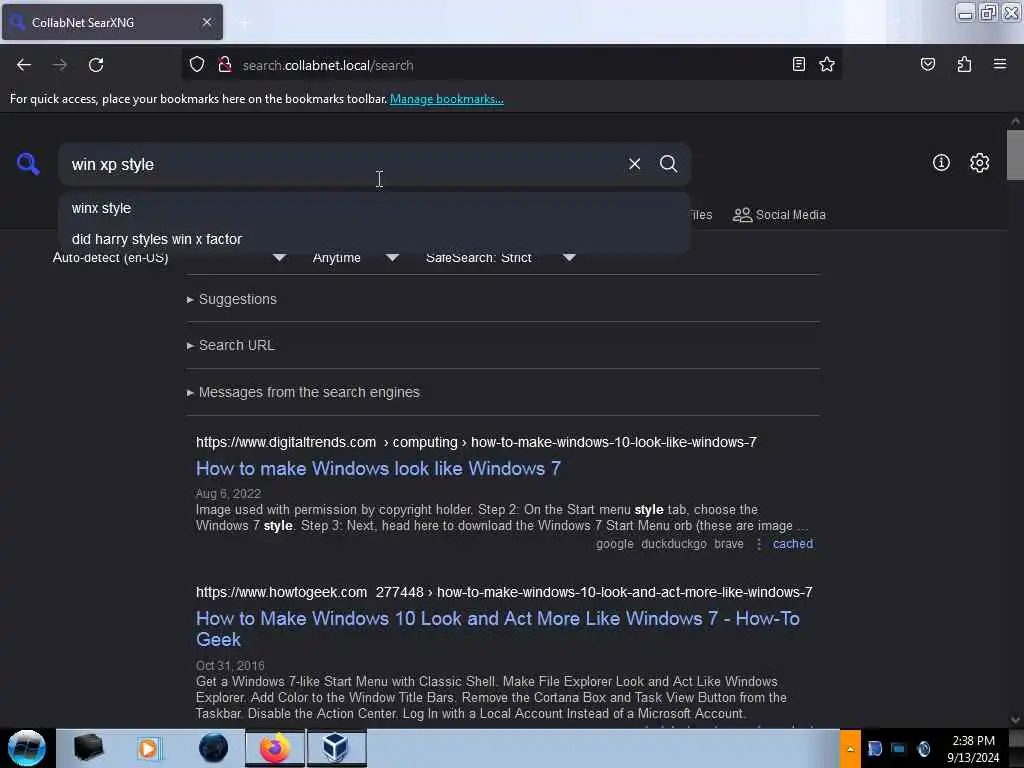Click the taskbar clock showing 2:38 PM
The image size is (1024, 768).
point(973,748)
